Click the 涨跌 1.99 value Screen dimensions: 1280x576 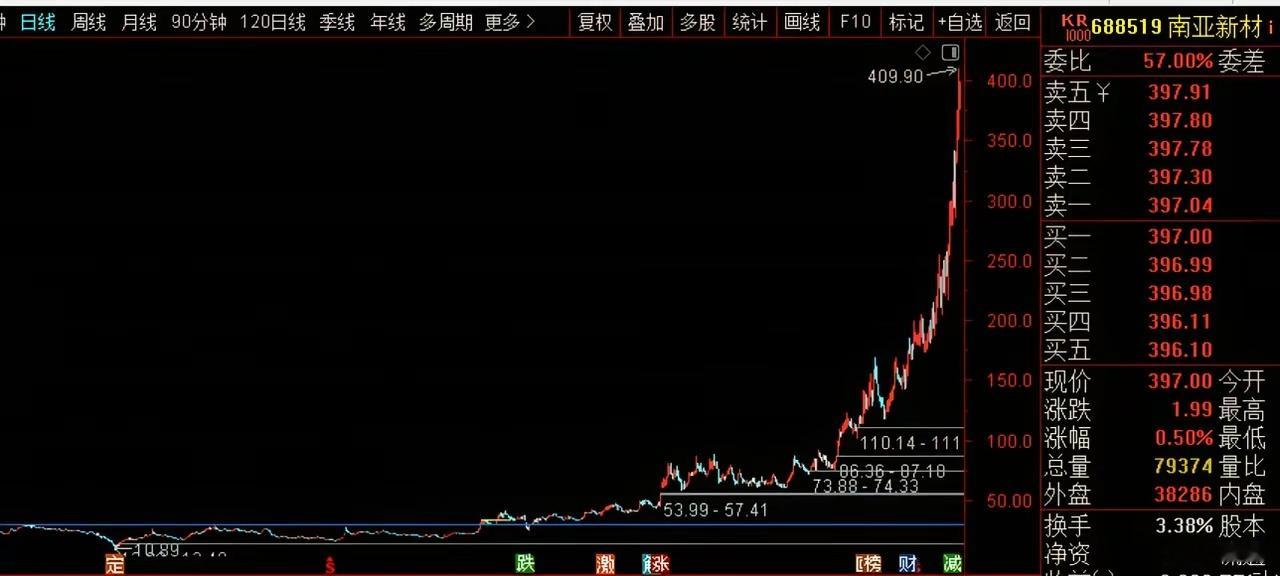[x=1192, y=410]
